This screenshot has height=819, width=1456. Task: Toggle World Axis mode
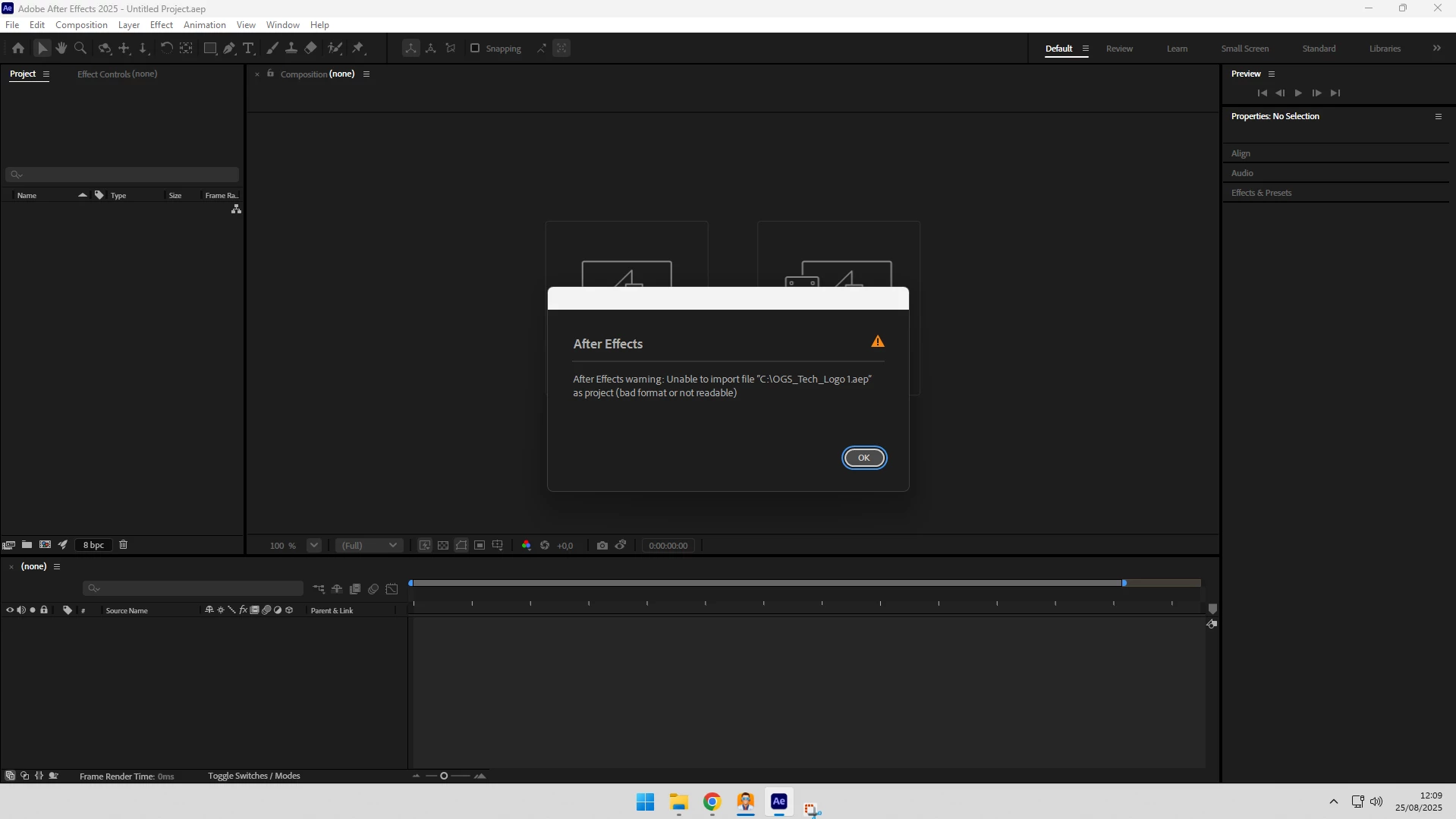point(431,49)
